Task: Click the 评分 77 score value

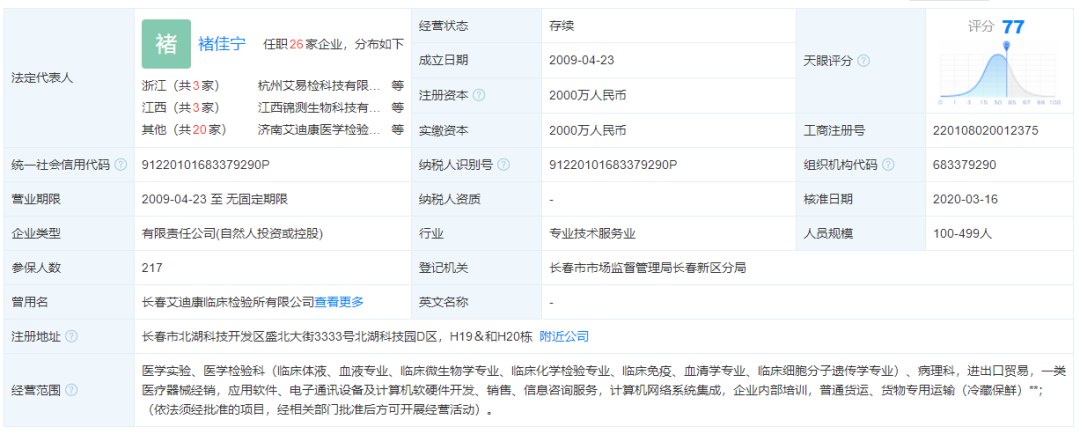Action: (x=1012, y=27)
